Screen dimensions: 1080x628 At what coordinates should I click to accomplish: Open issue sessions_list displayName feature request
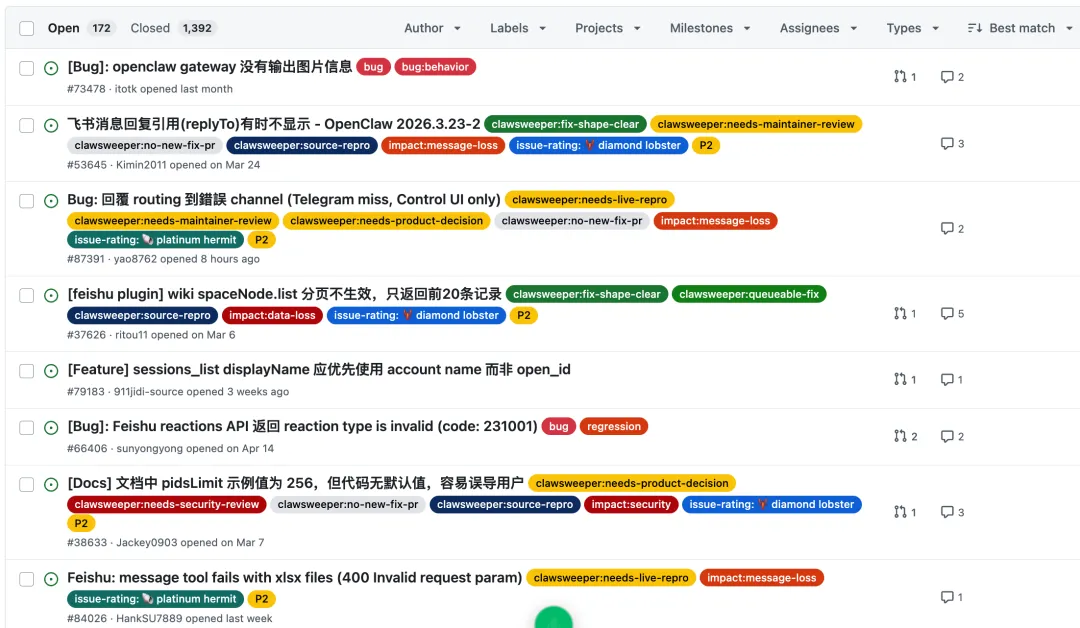coord(319,370)
